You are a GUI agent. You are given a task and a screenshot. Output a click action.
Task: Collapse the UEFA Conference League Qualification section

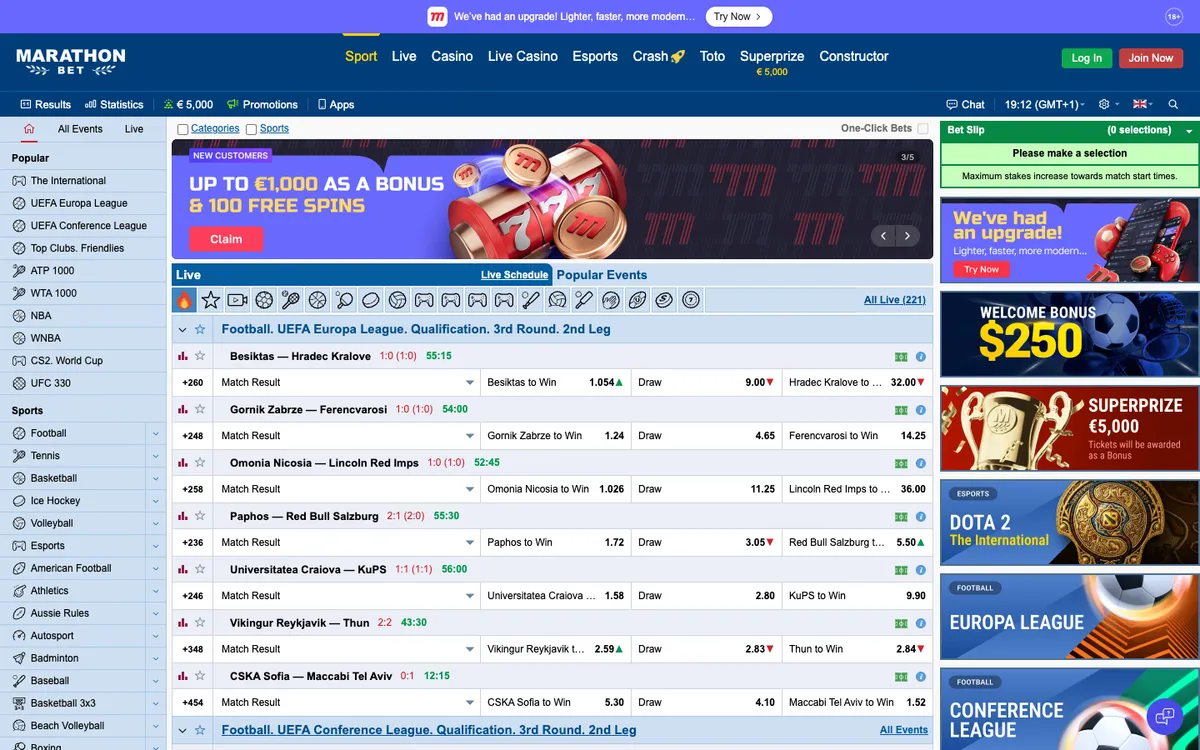182,730
